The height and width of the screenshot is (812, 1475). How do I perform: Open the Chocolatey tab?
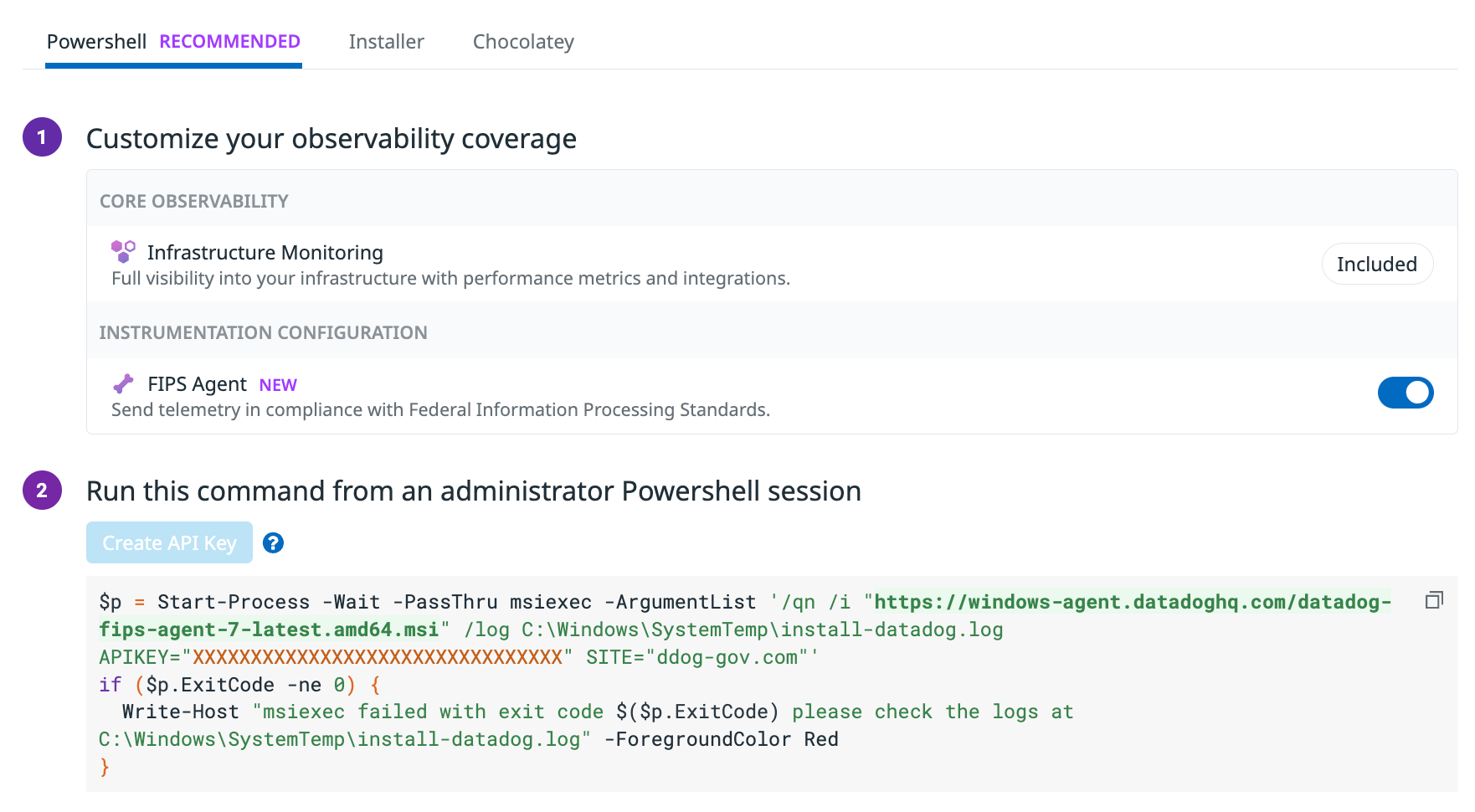point(522,41)
